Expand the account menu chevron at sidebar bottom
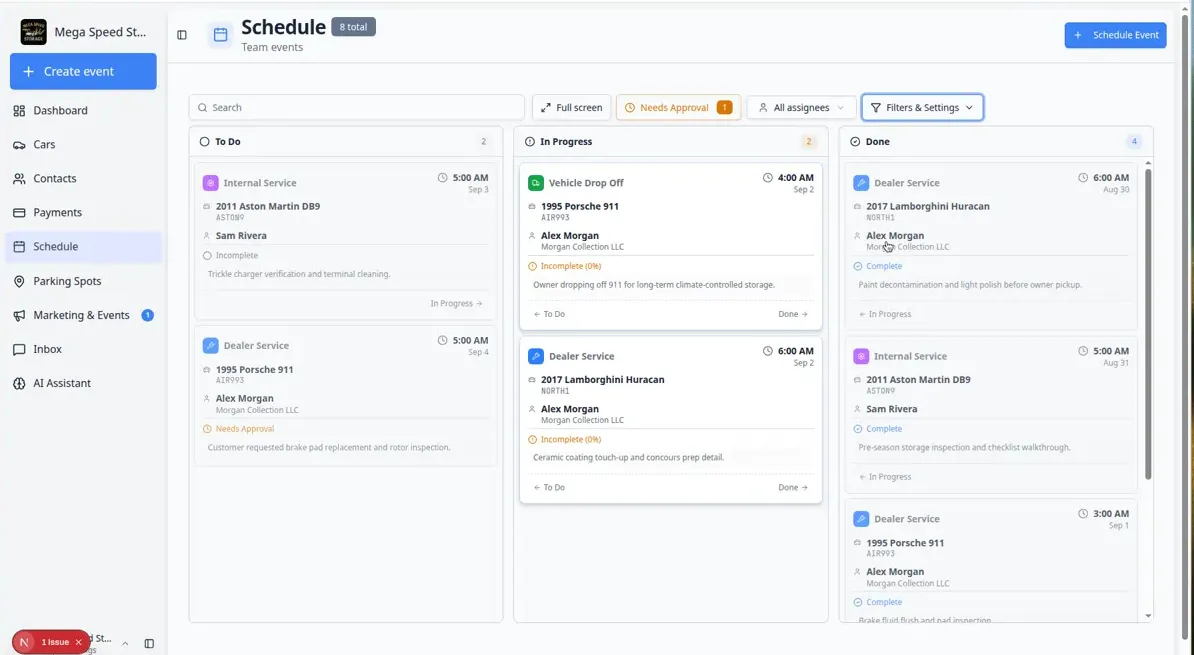This screenshot has width=1194, height=655. click(x=125, y=644)
